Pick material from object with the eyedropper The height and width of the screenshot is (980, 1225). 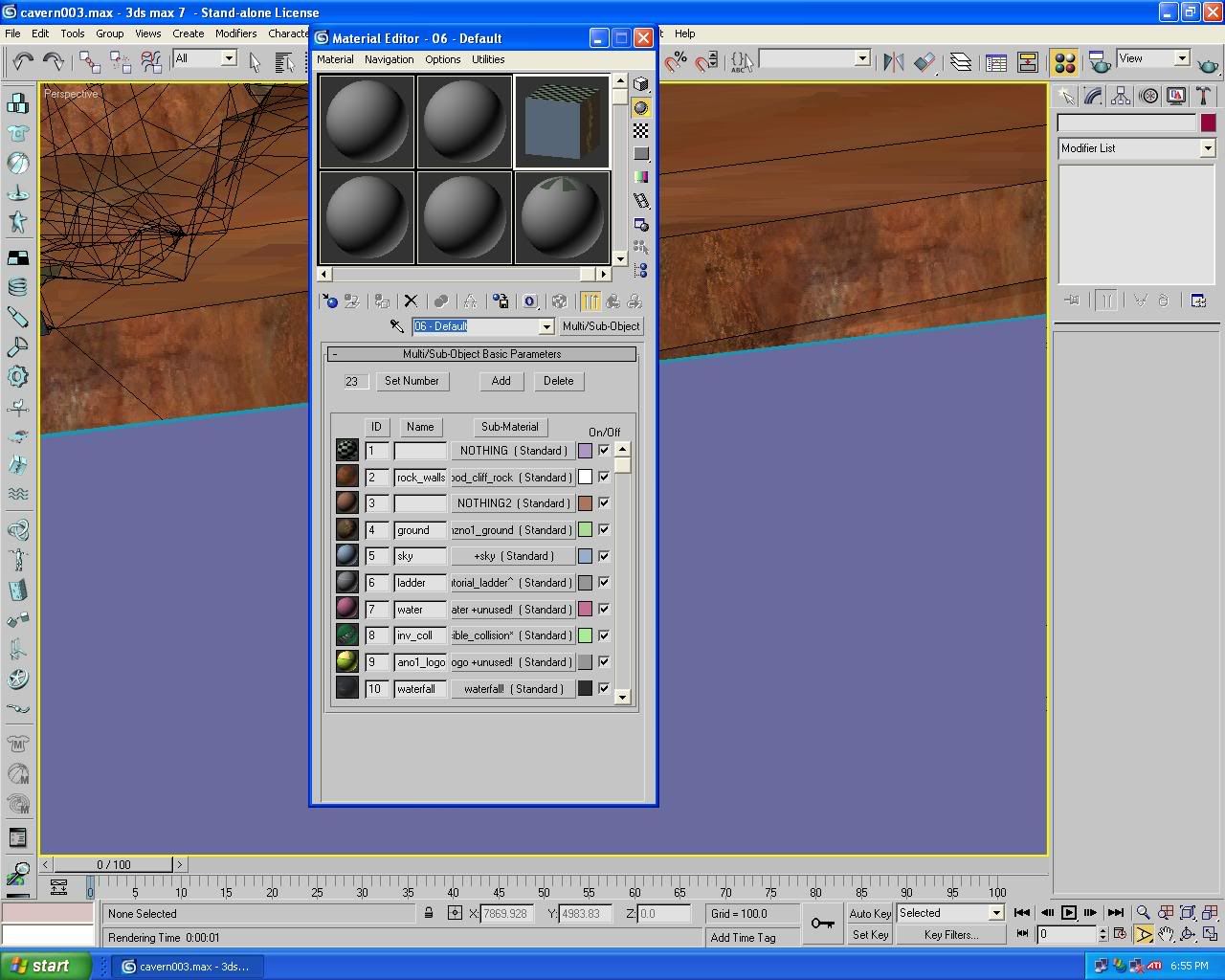point(396,326)
